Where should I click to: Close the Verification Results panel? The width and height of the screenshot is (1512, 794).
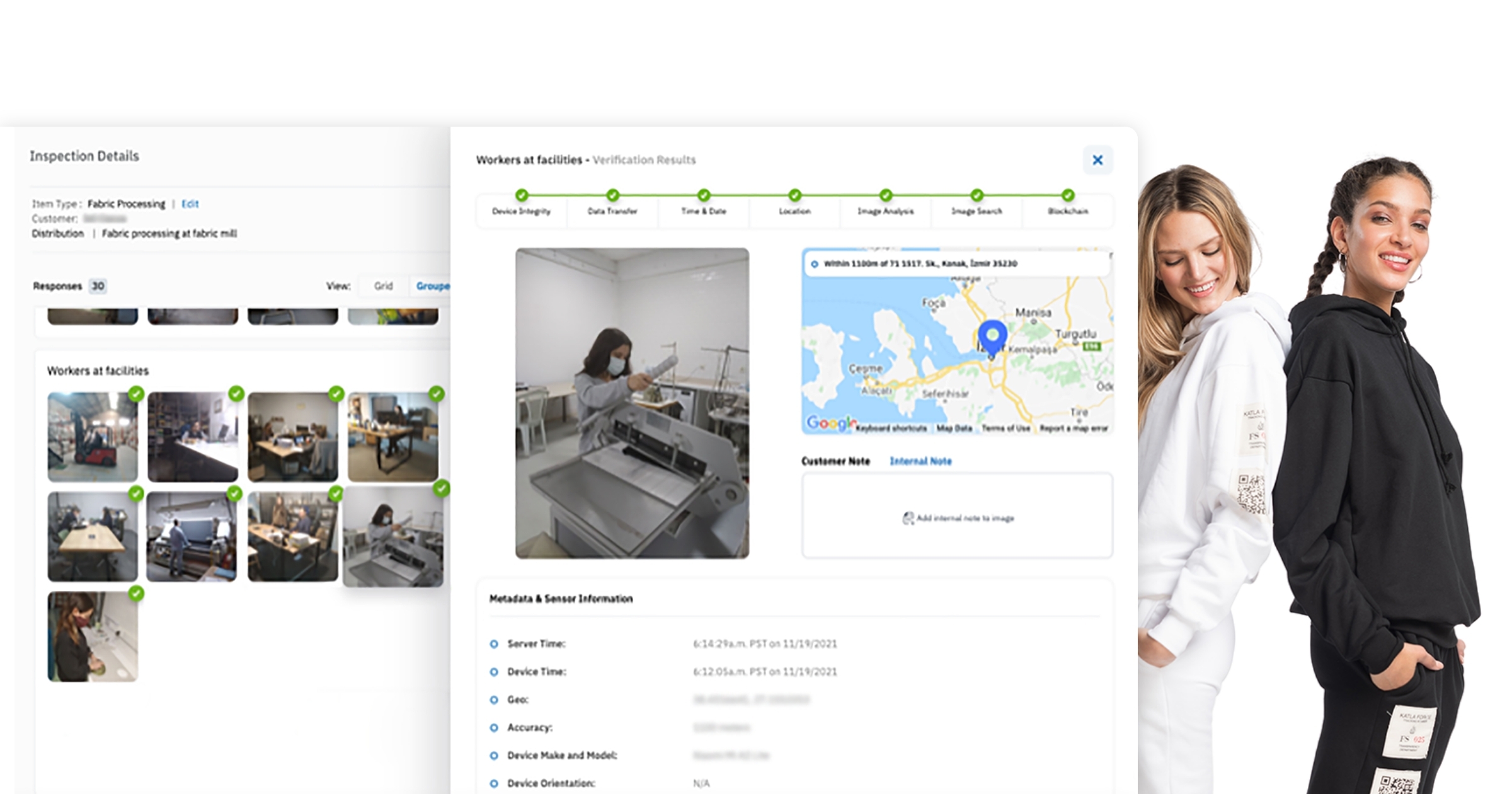tap(1097, 160)
